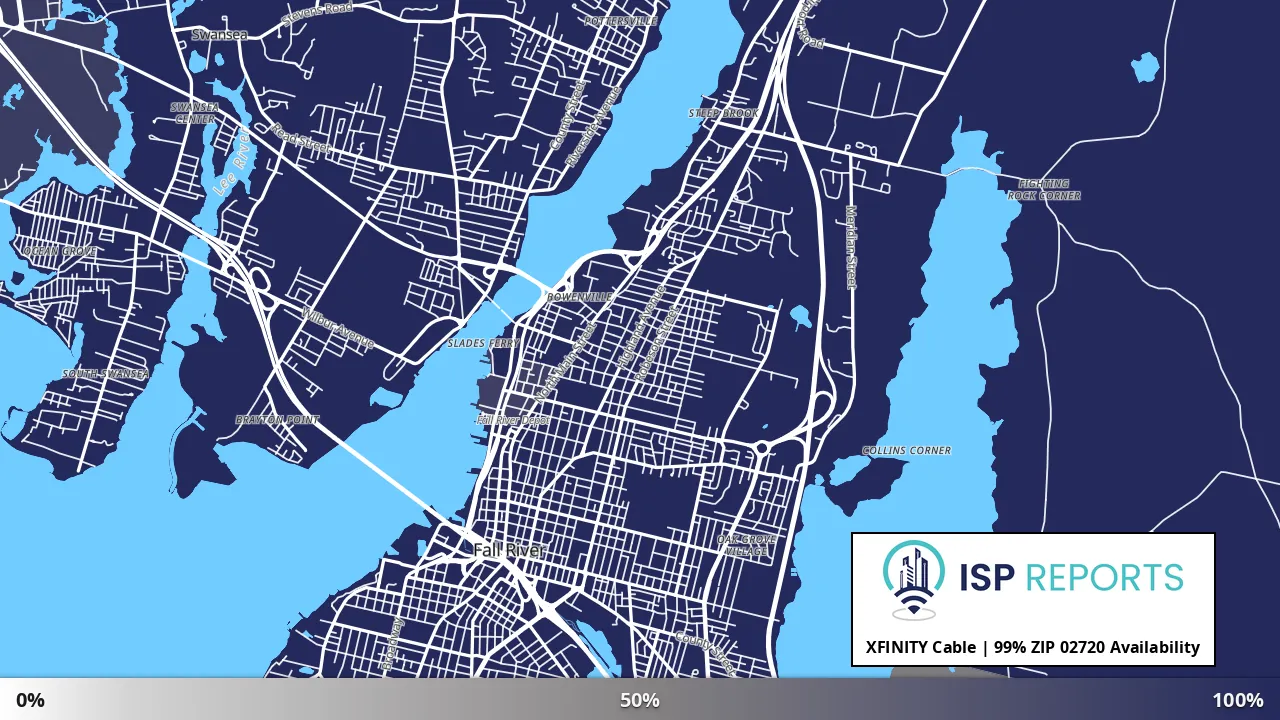This screenshot has height=720, width=1280.
Task: Click the BOWENVILLE map label
Action: coord(579,298)
